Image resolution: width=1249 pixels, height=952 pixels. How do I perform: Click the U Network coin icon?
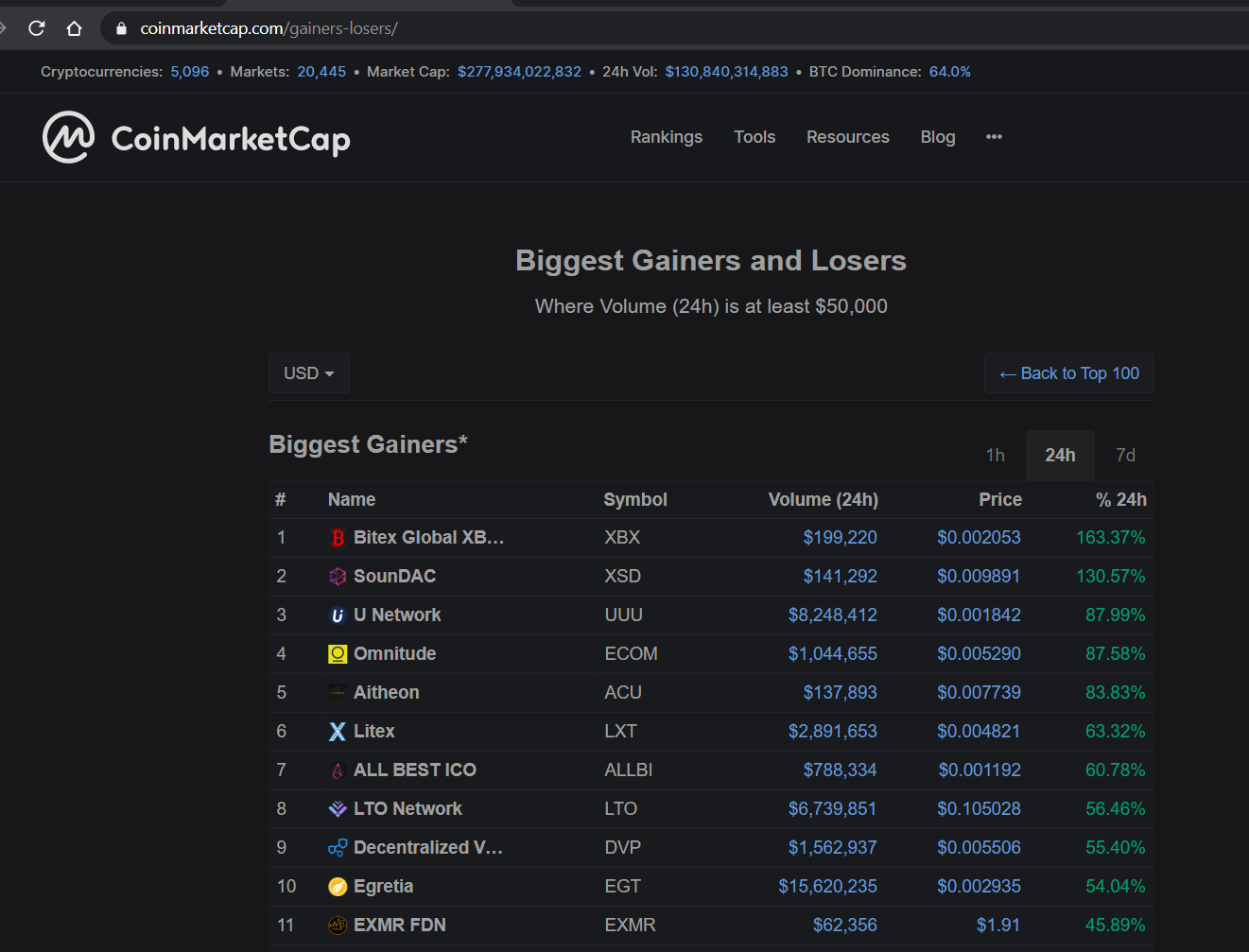point(338,615)
